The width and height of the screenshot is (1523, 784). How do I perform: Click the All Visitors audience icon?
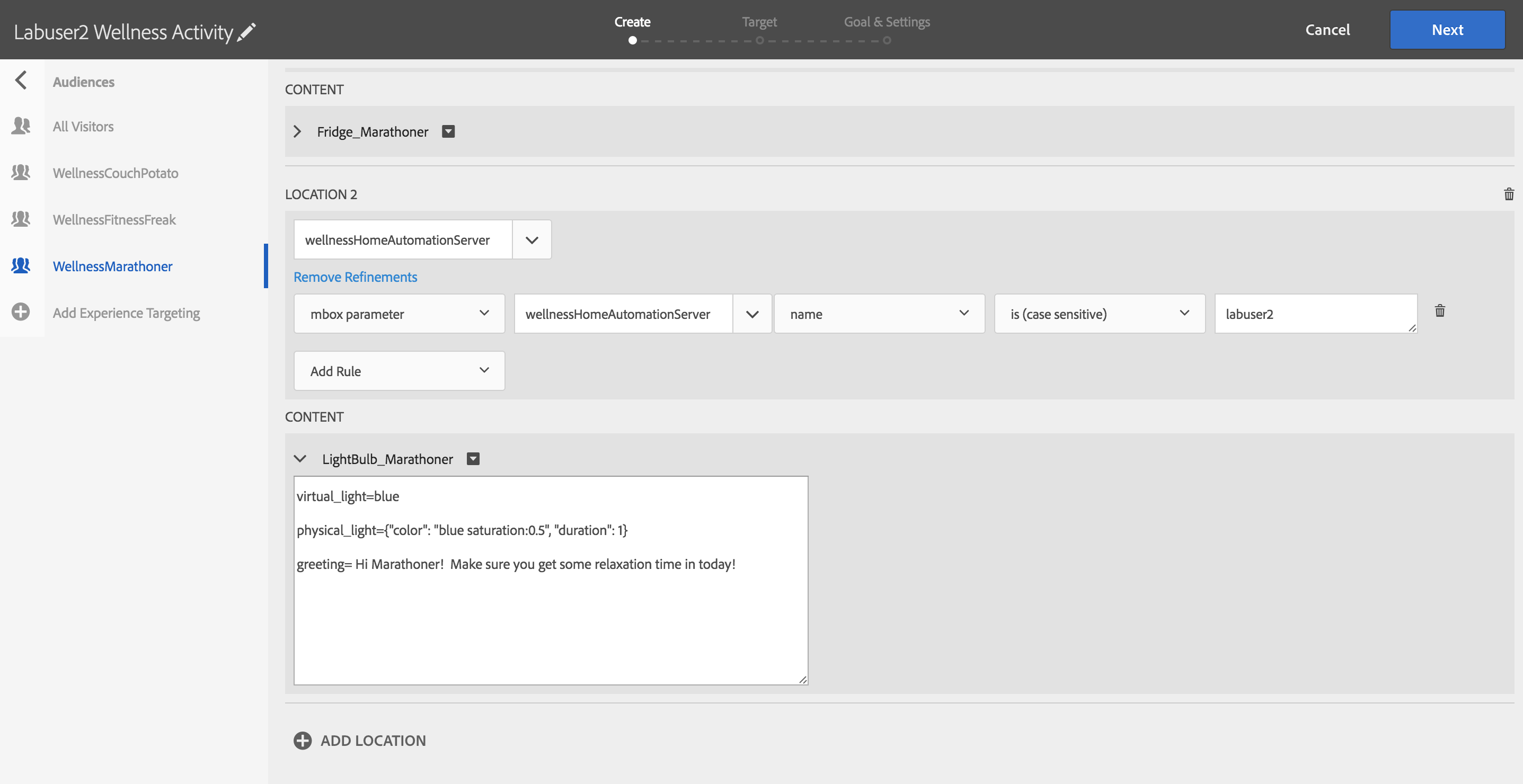point(21,126)
